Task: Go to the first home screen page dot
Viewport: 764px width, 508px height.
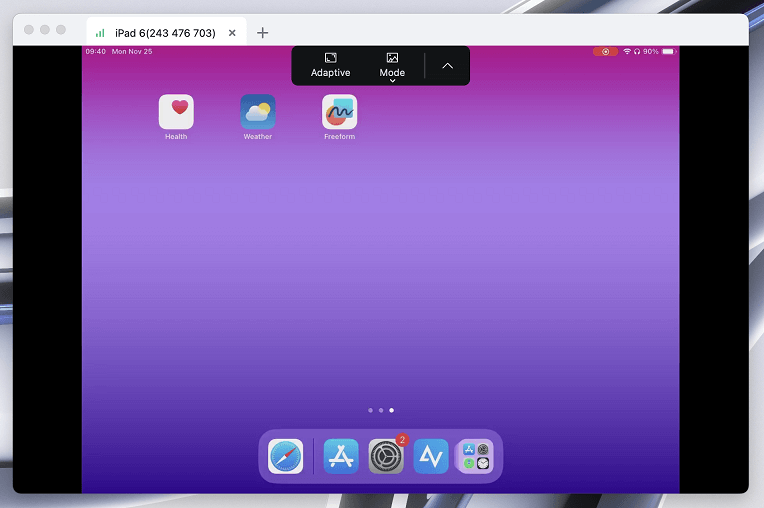Action: pyautogui.click(x=370, y=410)
